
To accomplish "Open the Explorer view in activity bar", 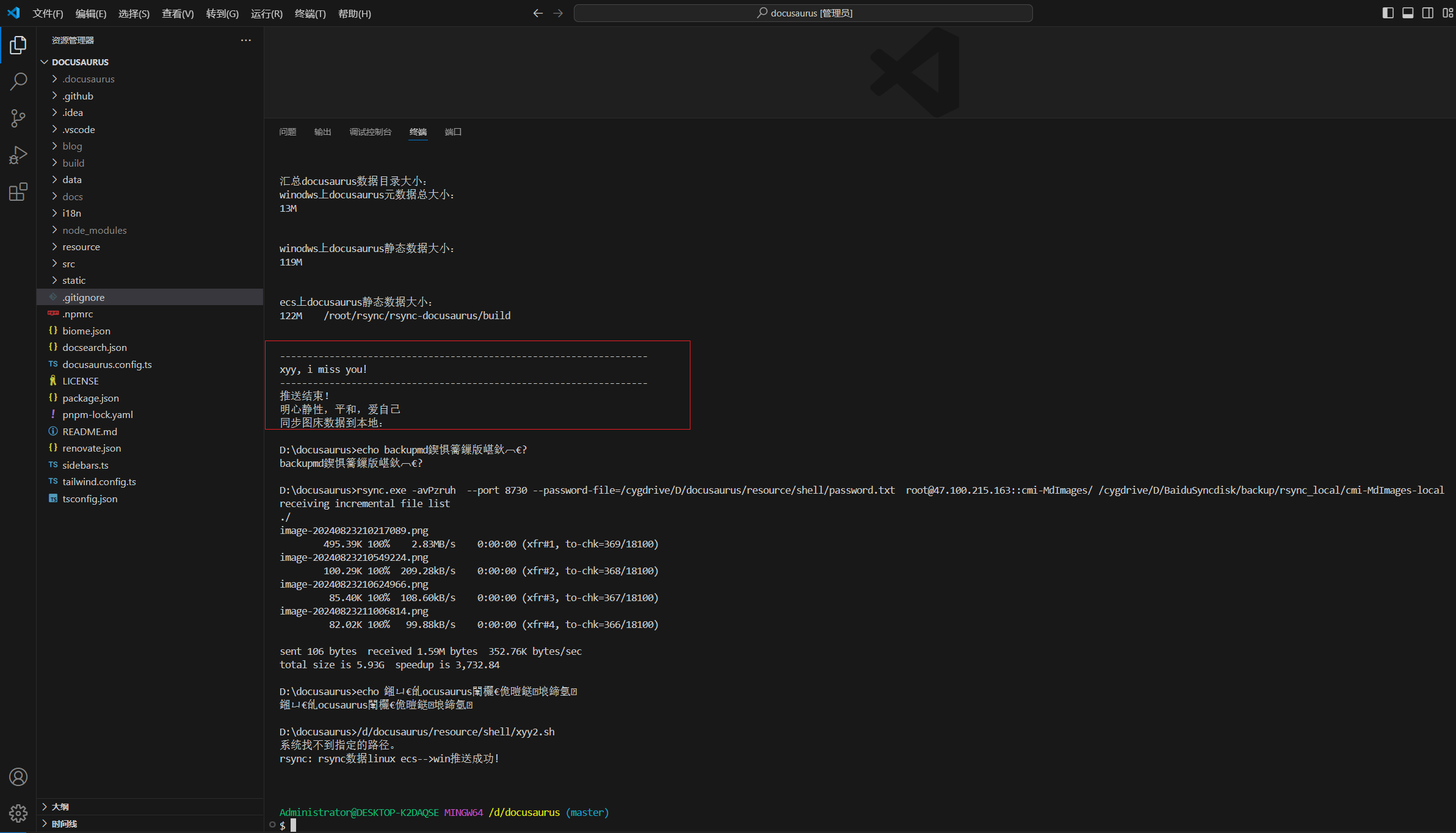I will pos(18,45).
